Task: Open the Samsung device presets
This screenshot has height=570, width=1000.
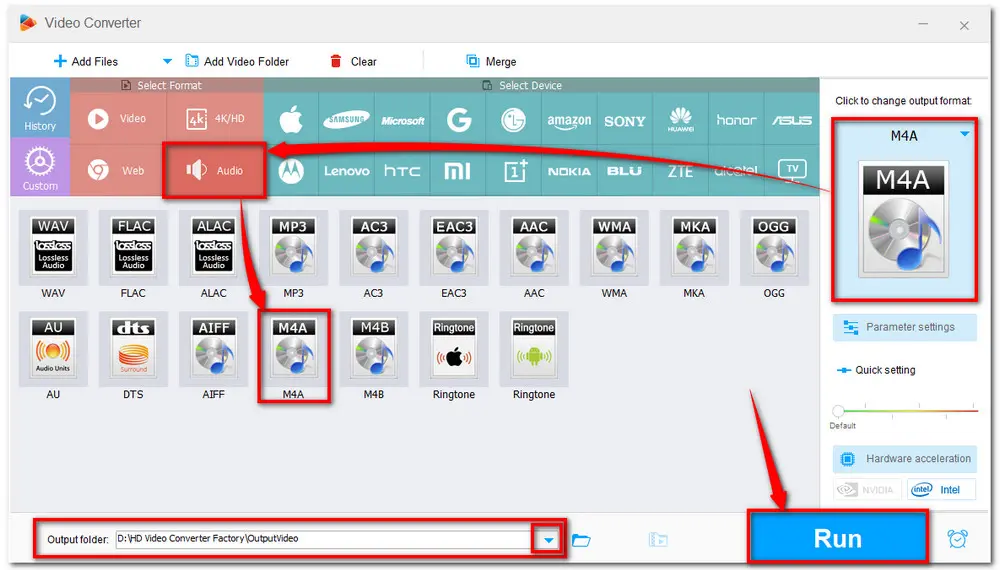Action: point(346,119)
